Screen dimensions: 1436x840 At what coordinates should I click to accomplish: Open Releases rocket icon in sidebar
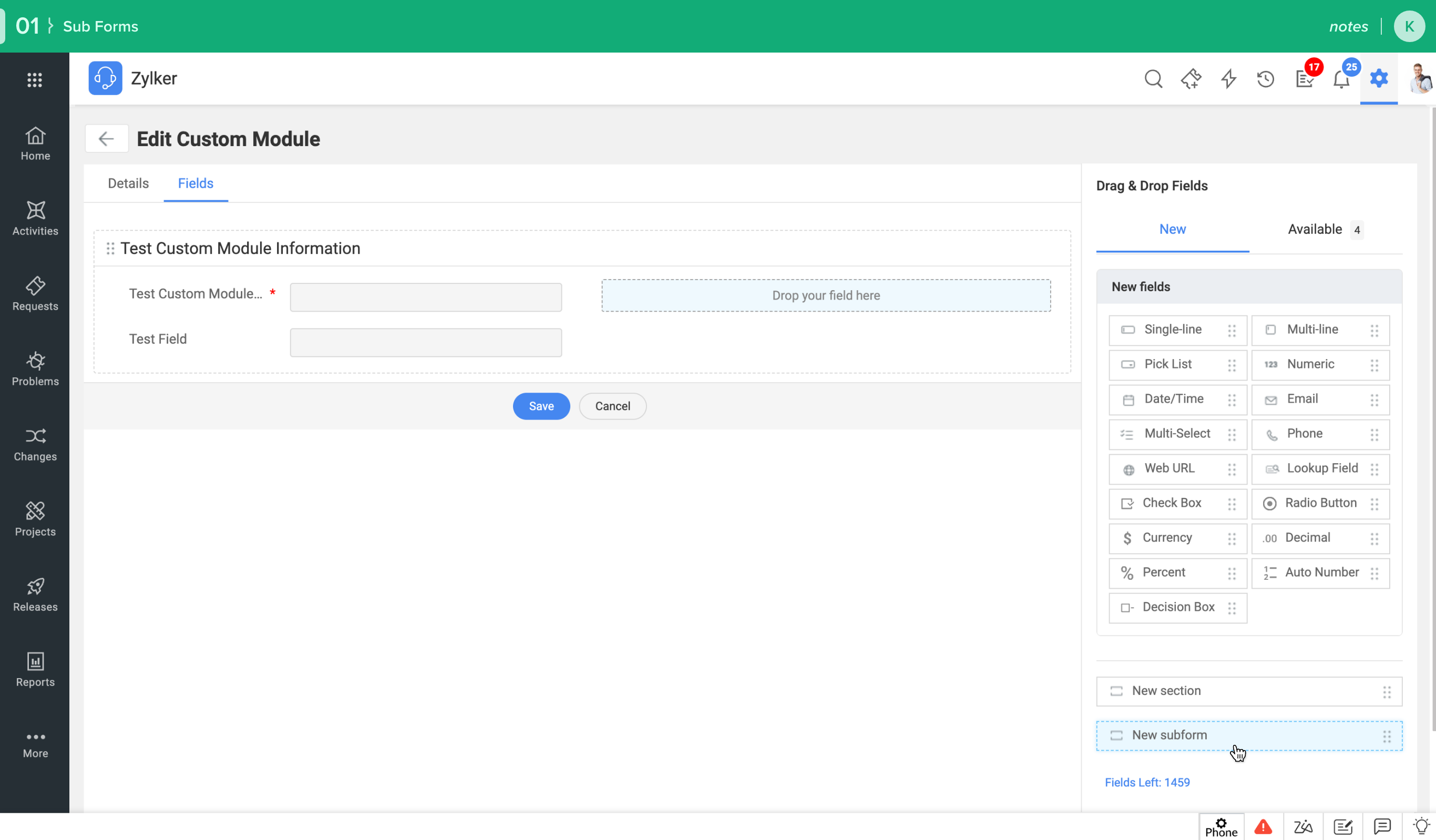click(x=35, y=595)
